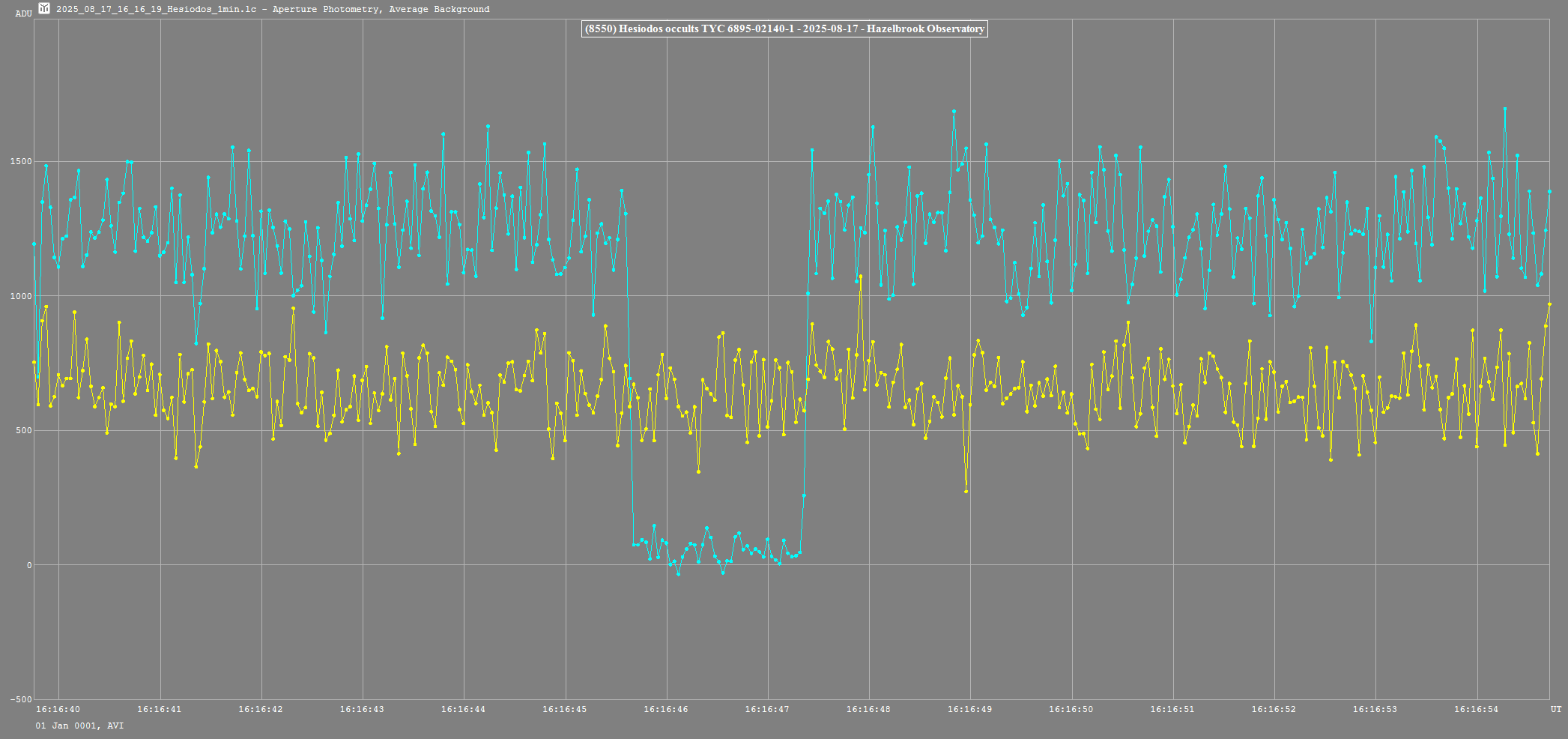Screen dimensions: 1568x739
Task: Select the 500 Y-axis tick label
Action: 24,431
